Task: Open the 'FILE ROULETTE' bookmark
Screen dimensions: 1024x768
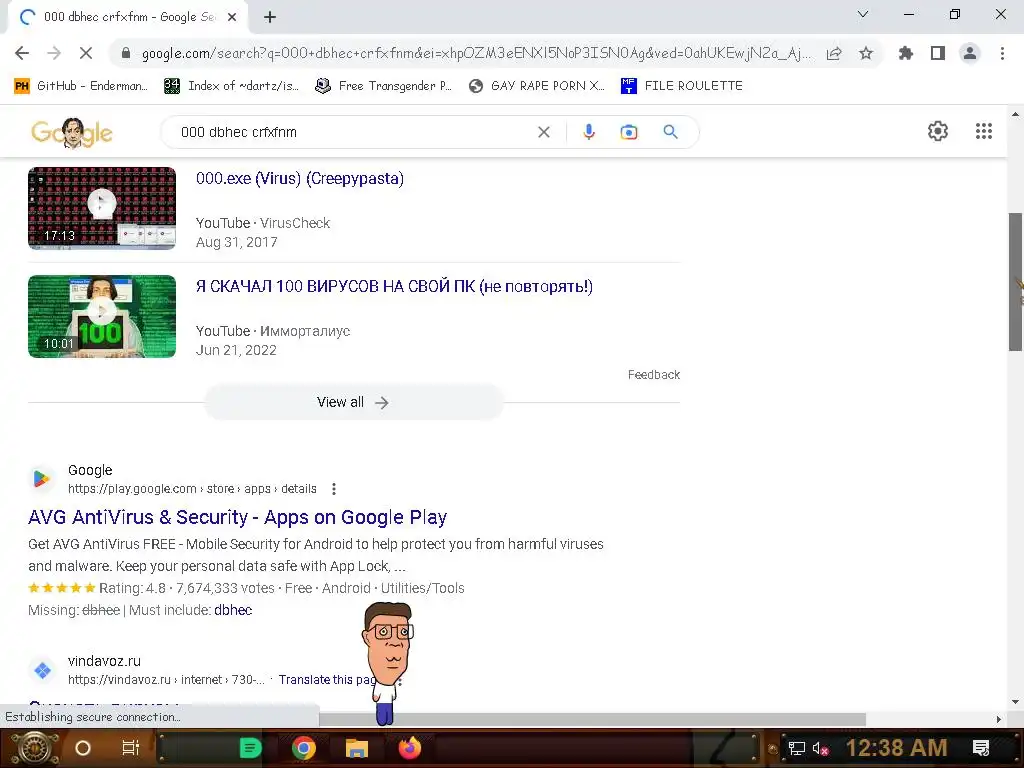Action: click(x=682, y=86)
